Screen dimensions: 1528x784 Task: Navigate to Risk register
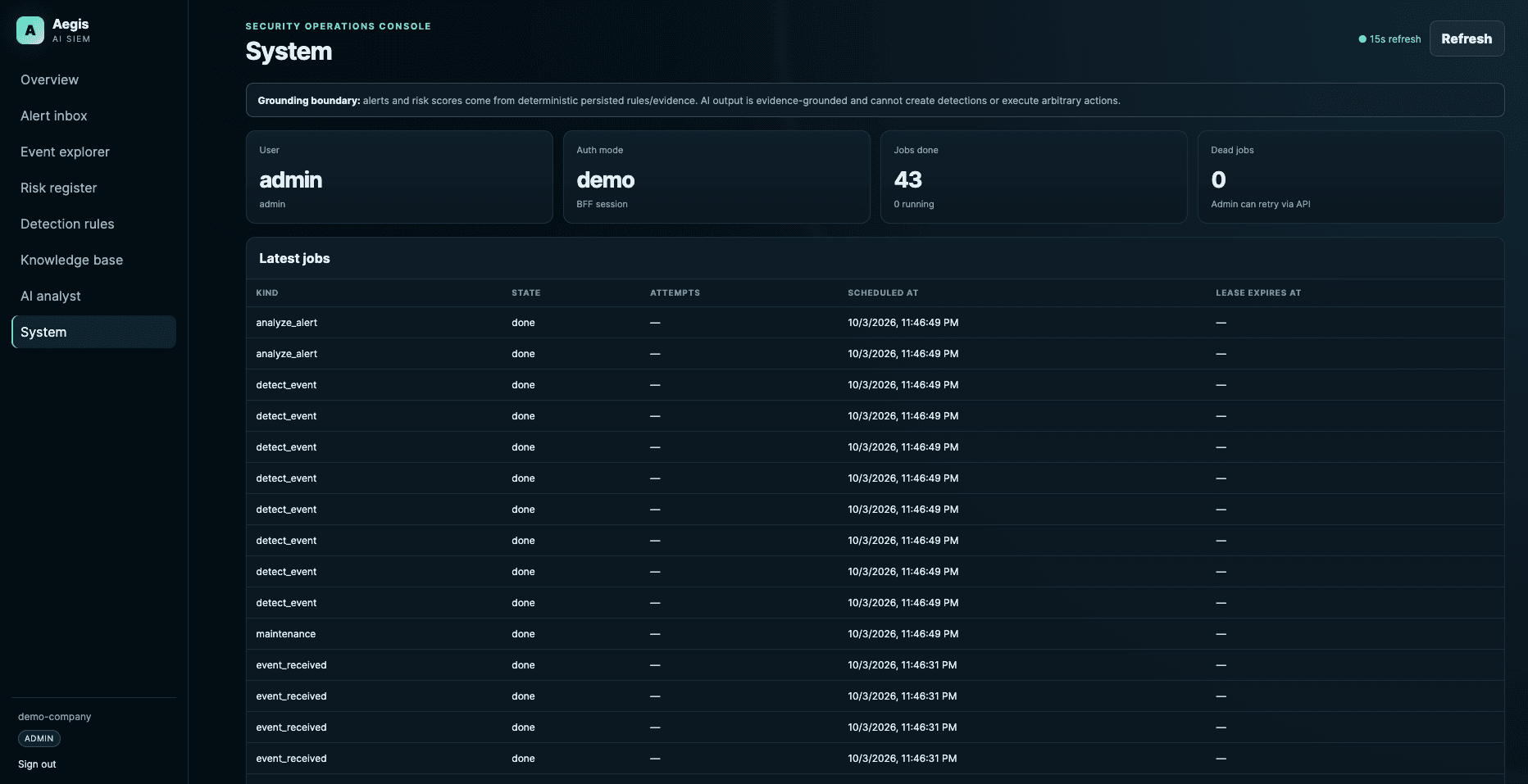click(x=93, y=188)
